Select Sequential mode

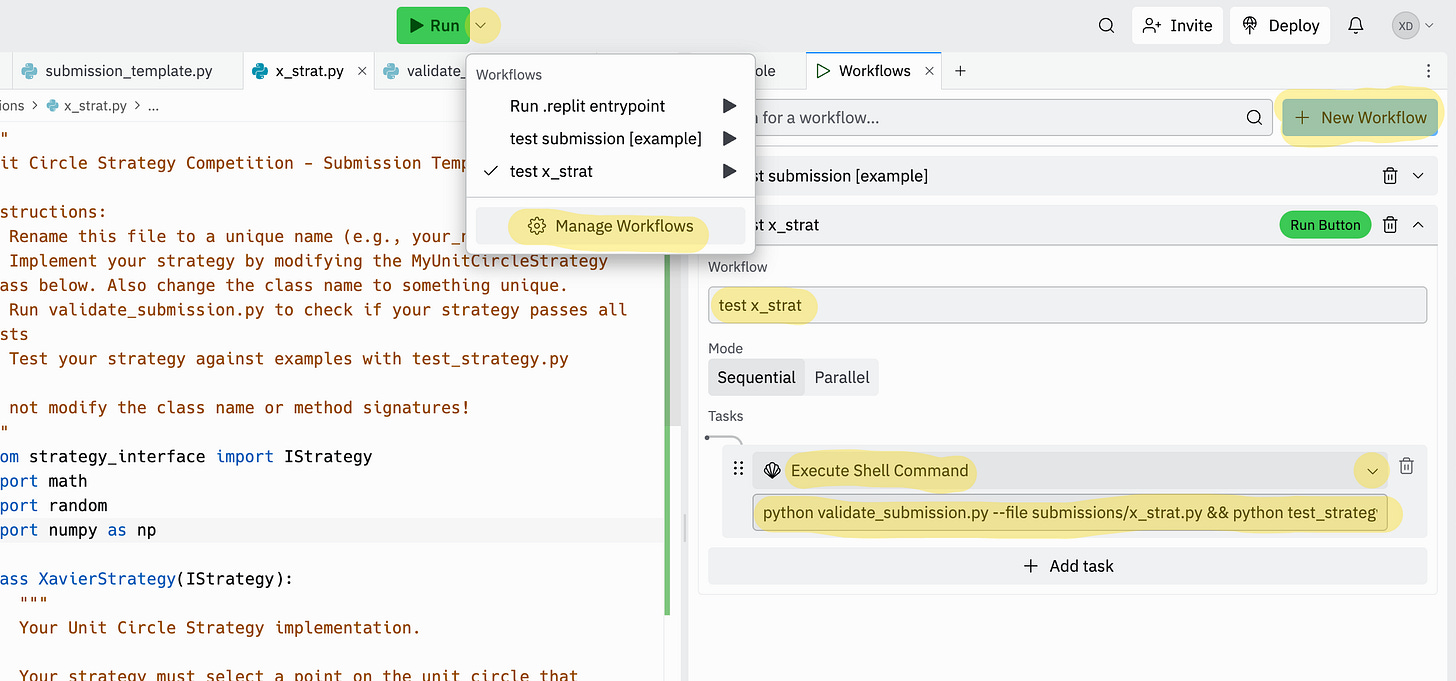756,377
